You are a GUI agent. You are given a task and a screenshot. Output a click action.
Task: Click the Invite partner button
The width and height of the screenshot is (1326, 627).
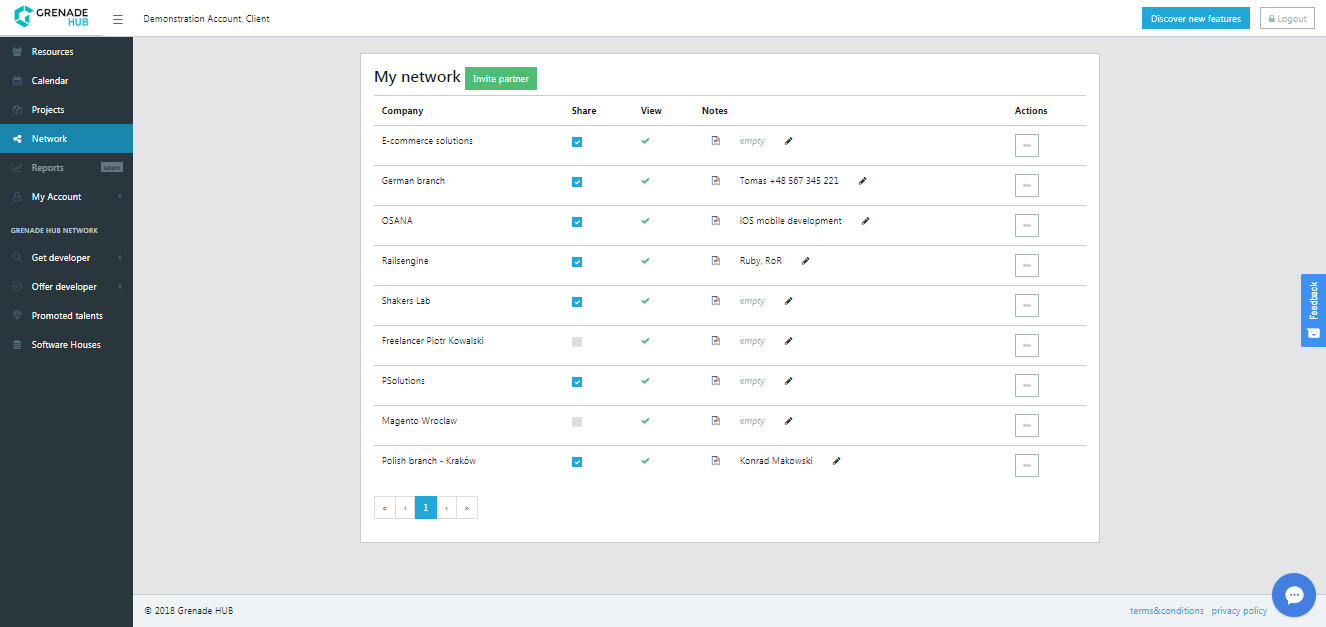(501, 79)
